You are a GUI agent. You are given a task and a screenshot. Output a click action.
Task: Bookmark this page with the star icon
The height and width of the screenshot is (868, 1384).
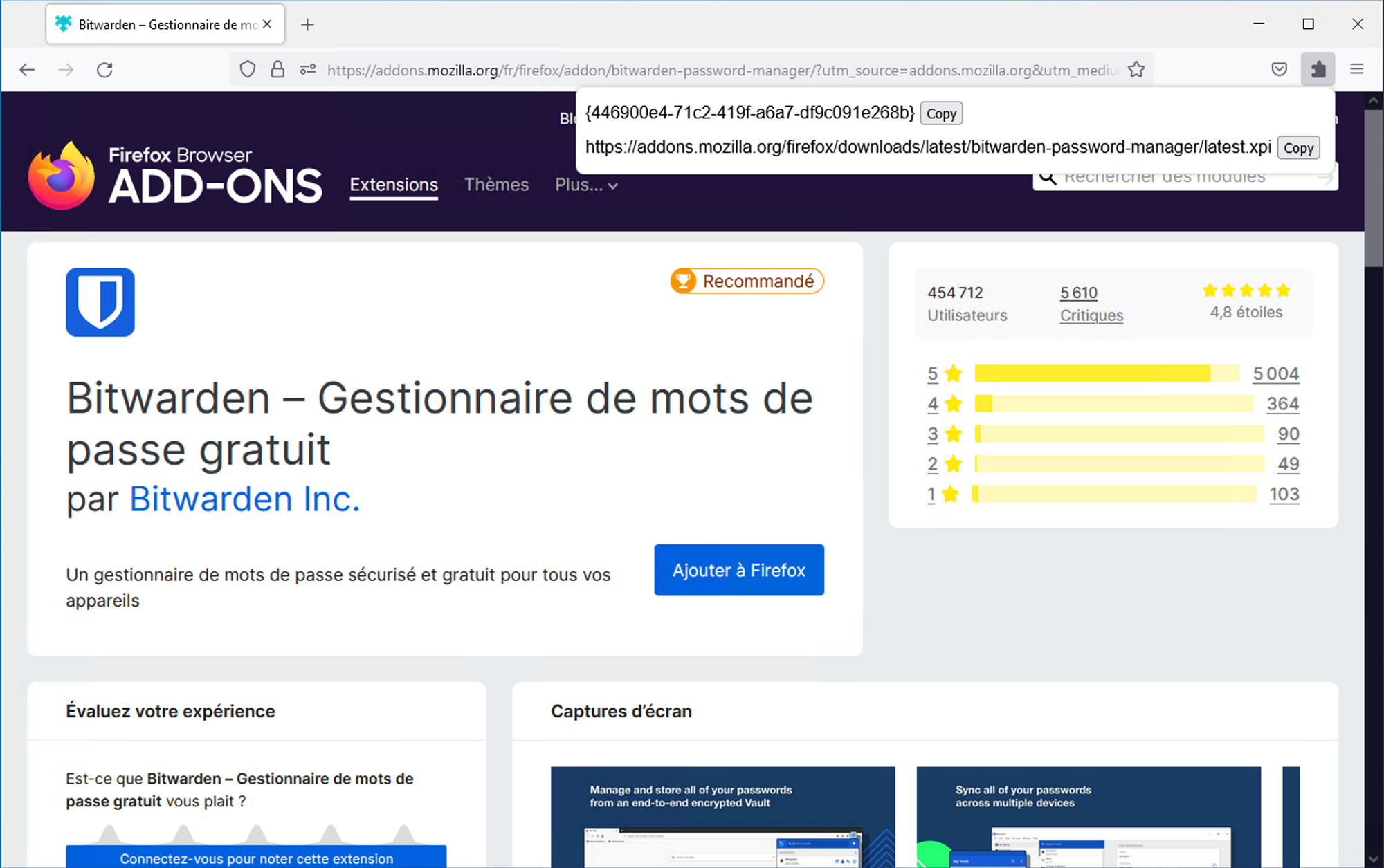[x=1136, y=70]
